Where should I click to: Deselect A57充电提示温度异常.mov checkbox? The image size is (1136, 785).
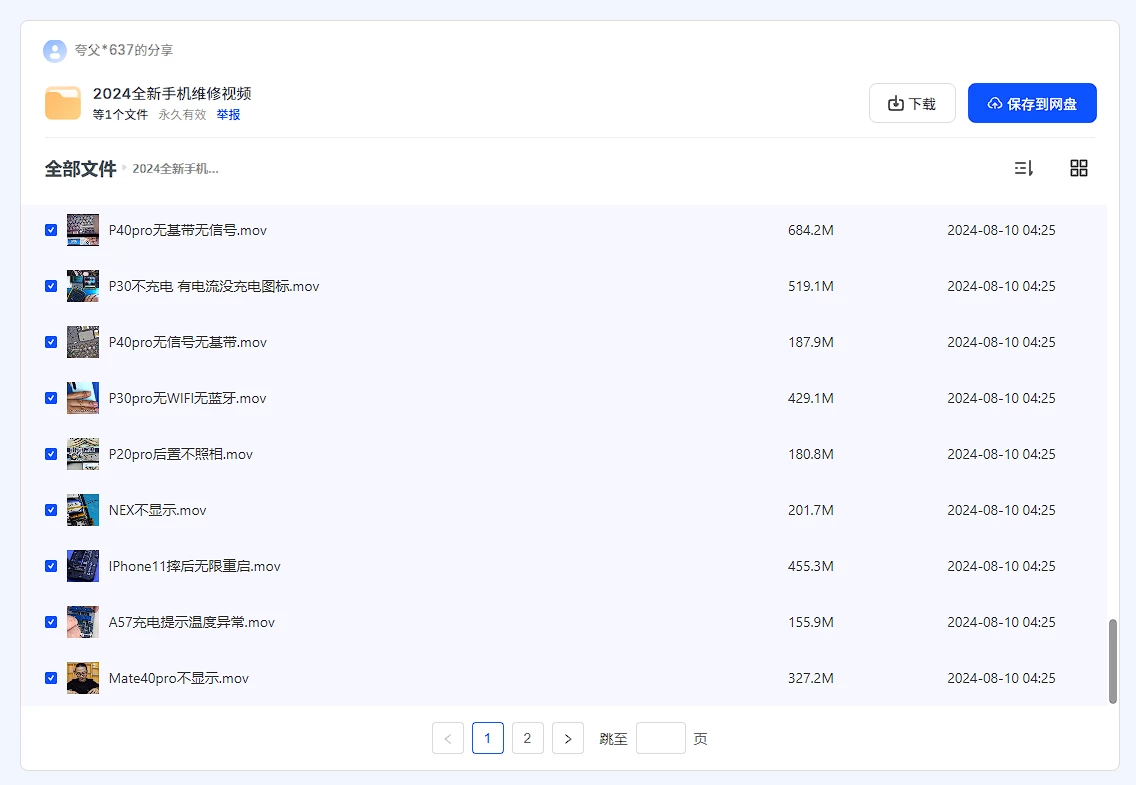[x=51, y=622]
